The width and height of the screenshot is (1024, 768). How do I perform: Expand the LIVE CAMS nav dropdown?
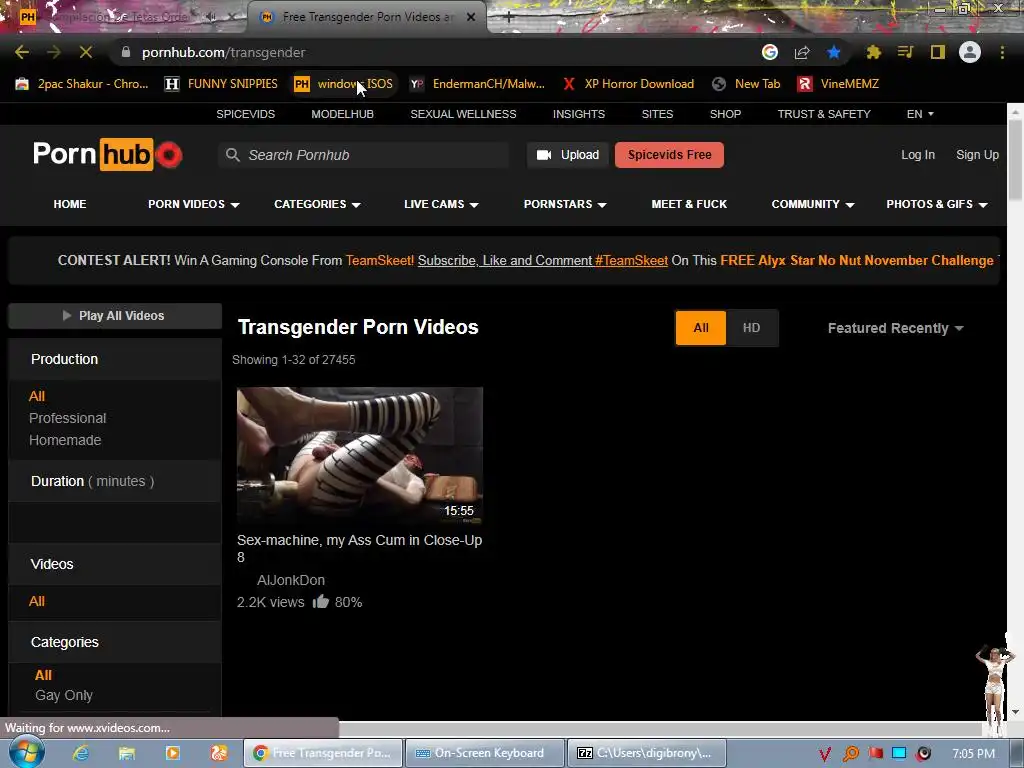click(441, 204)
